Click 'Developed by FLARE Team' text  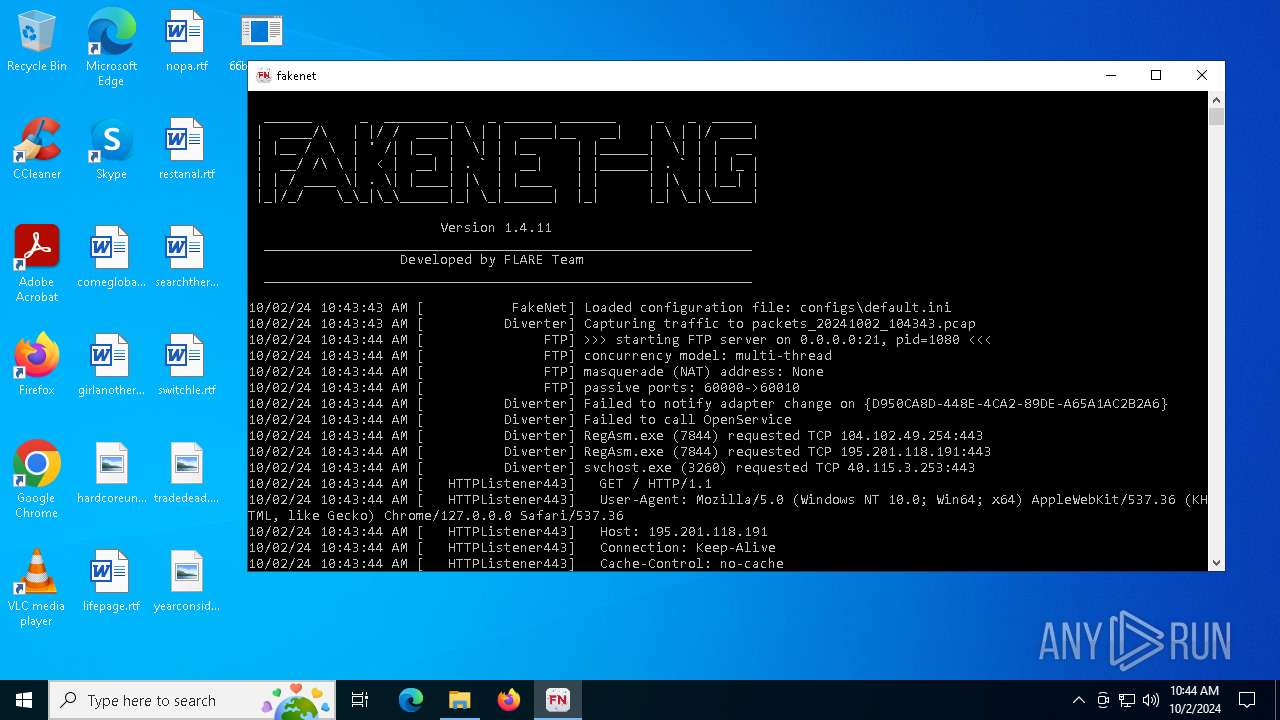pos(492,260)
